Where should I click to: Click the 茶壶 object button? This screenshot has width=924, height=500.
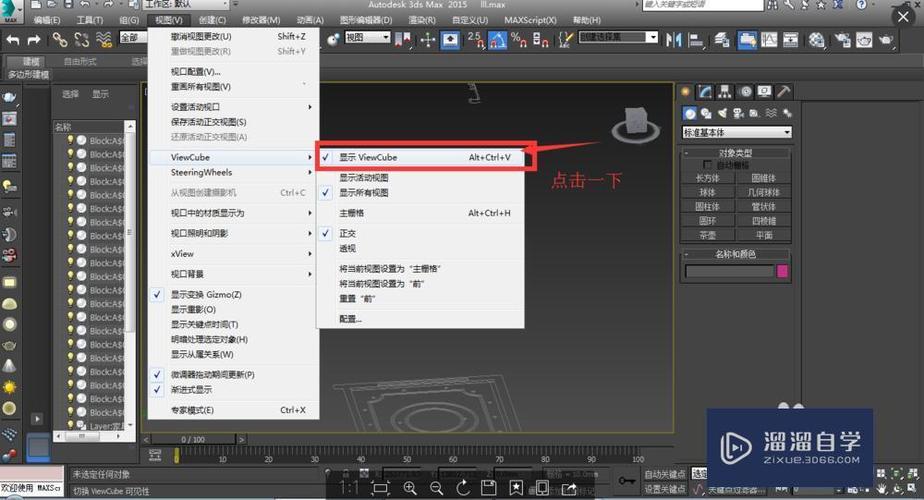(x=707, y=235)
